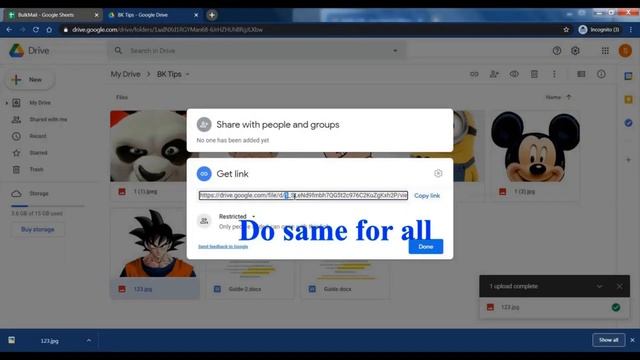Open a new browser tab

click(212, 15)
